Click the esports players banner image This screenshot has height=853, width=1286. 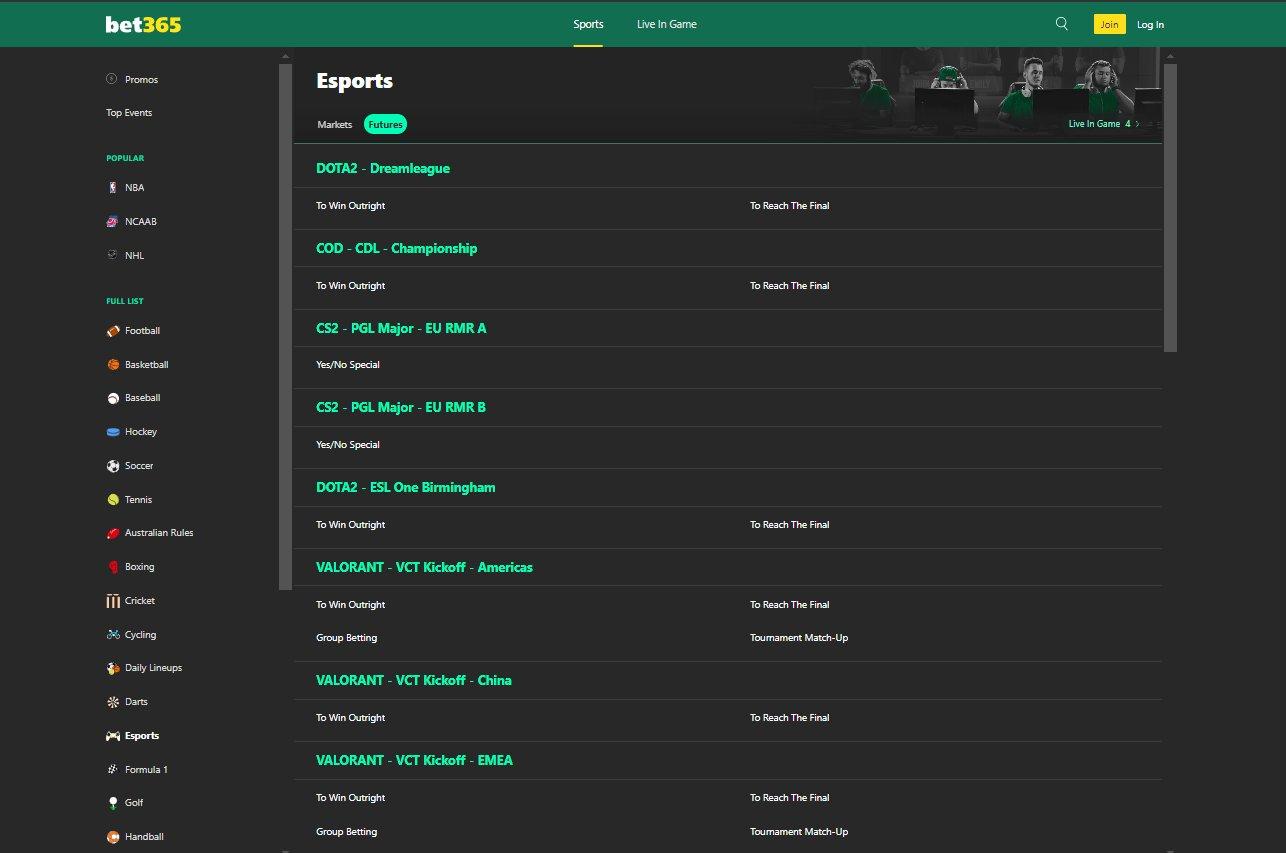click(988, 95)
